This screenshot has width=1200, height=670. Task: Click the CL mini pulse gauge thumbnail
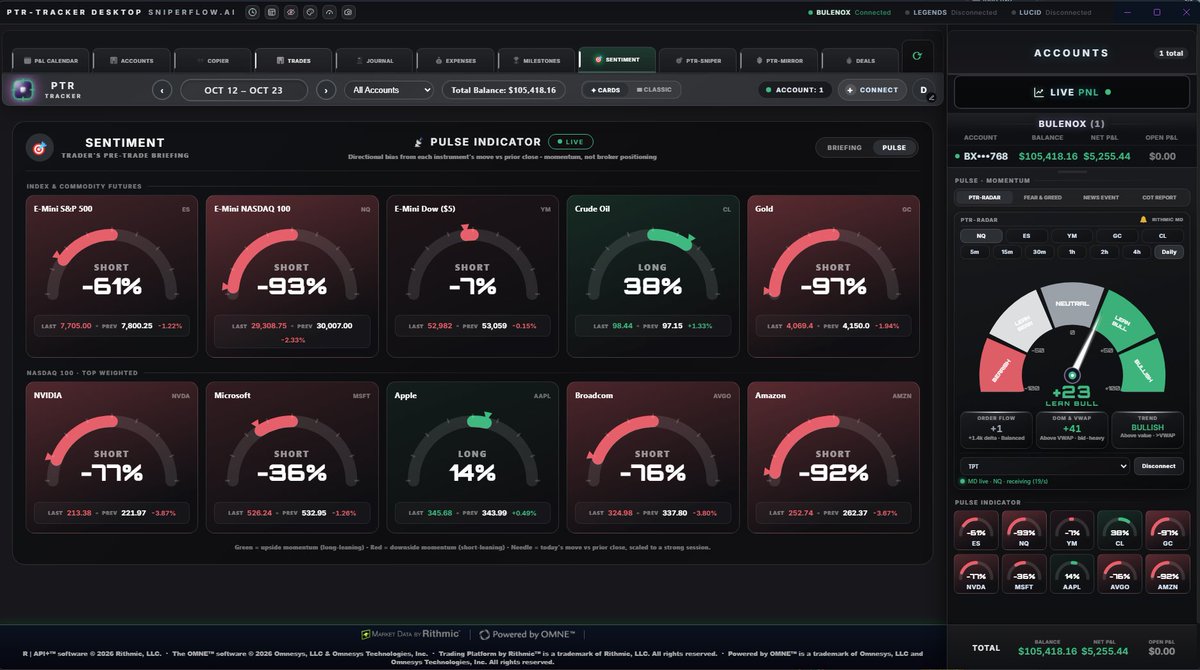[1120, 531]
